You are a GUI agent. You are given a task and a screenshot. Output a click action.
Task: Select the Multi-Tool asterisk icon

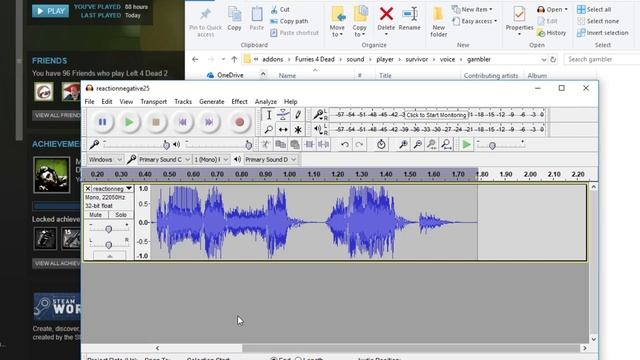click(x=298, y=130)
